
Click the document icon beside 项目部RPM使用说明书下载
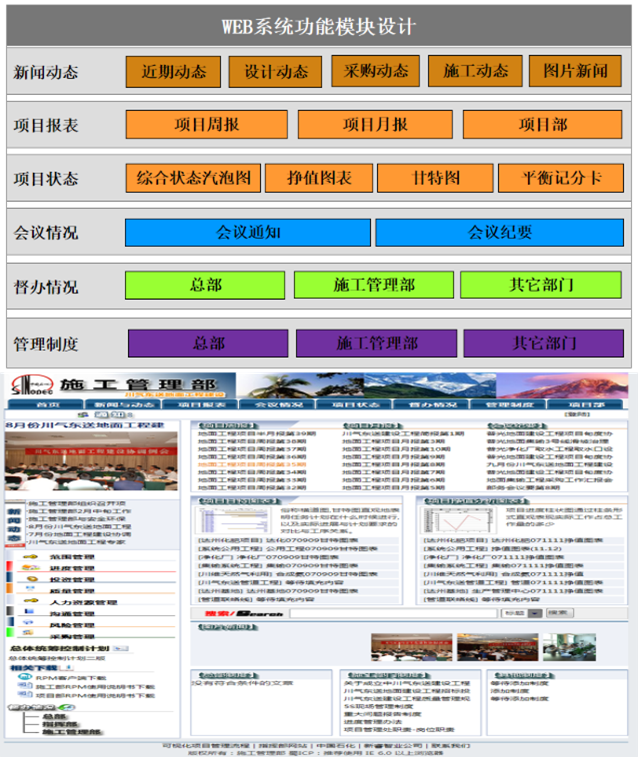[25, 694]
